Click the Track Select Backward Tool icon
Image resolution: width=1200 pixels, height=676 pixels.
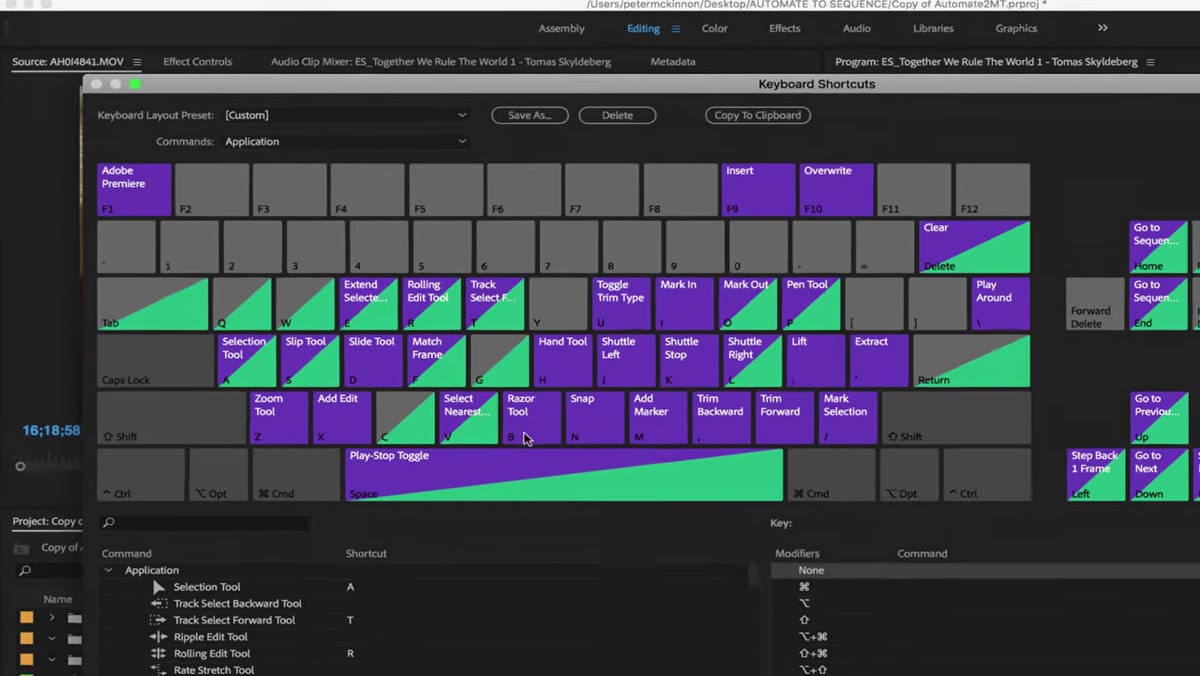[158, 604]
